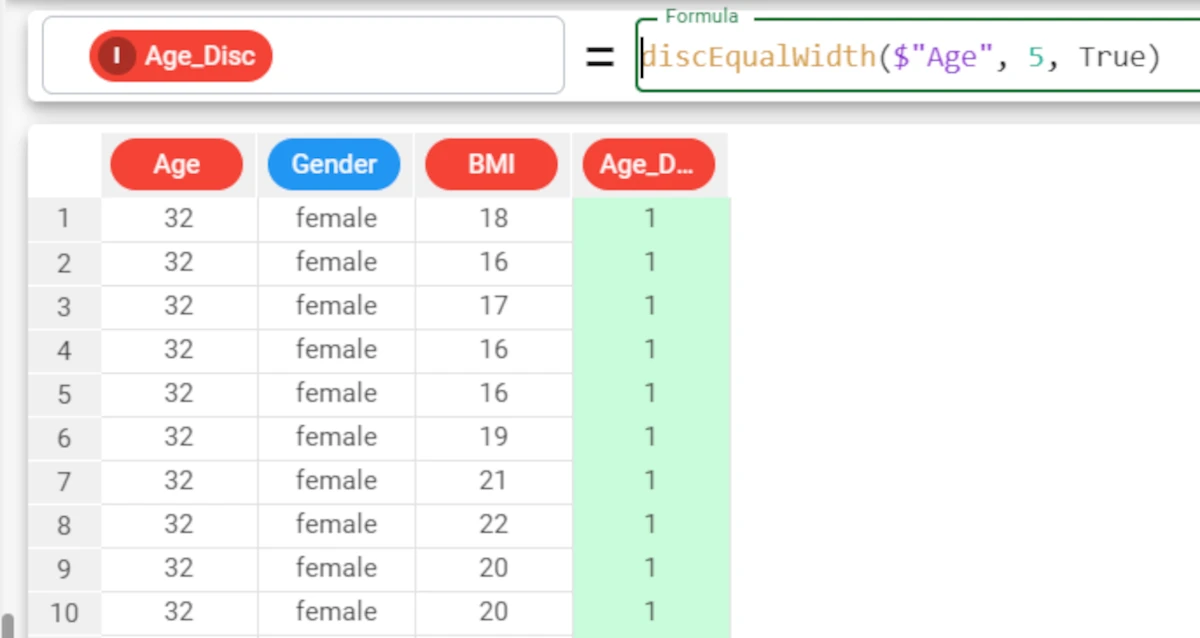The height and width of the screenshot is (638, 1200).
Task: Select row number 6
Action: tap(64, 437)
